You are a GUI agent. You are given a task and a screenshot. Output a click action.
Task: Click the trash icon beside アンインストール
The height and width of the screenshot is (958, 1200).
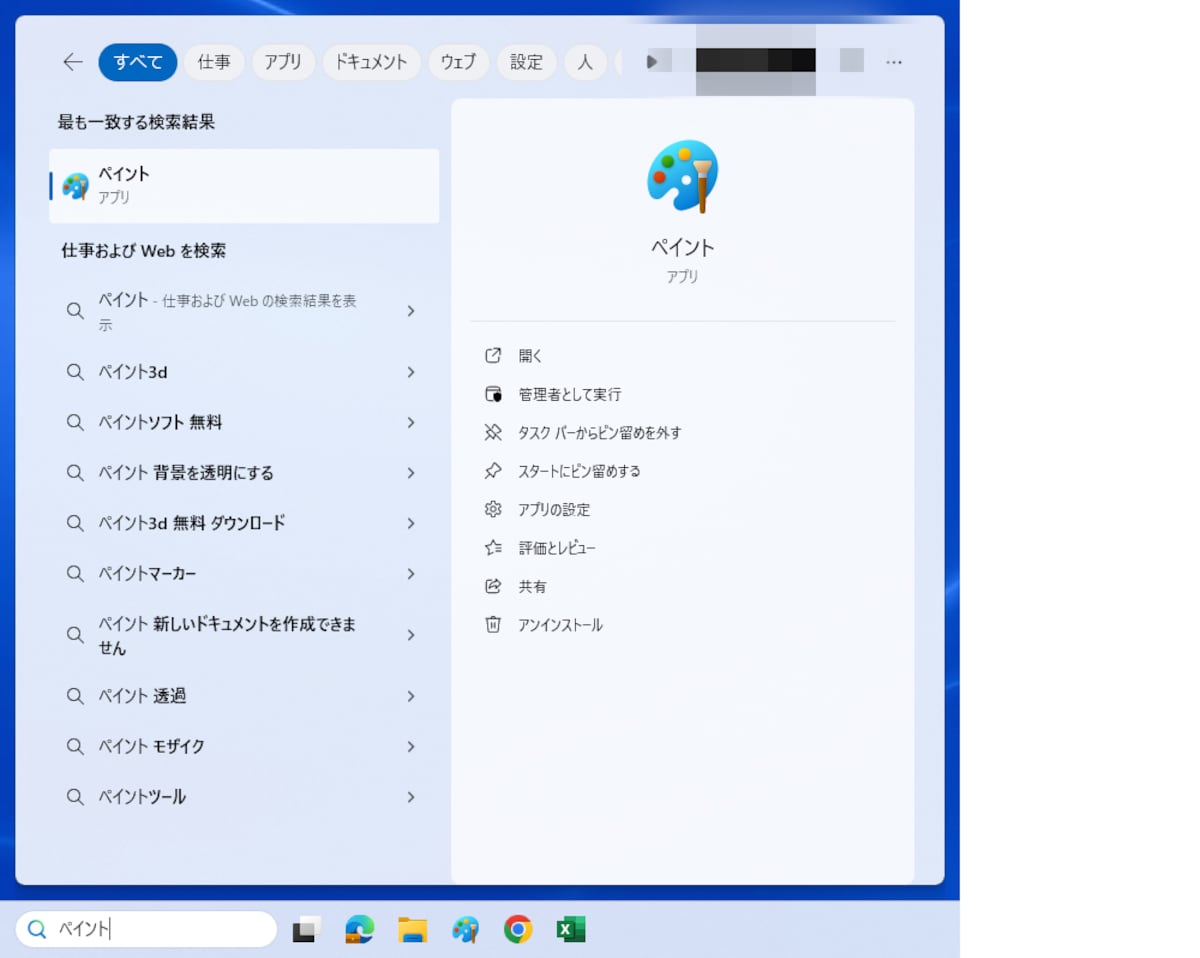(x=492, y=625)
